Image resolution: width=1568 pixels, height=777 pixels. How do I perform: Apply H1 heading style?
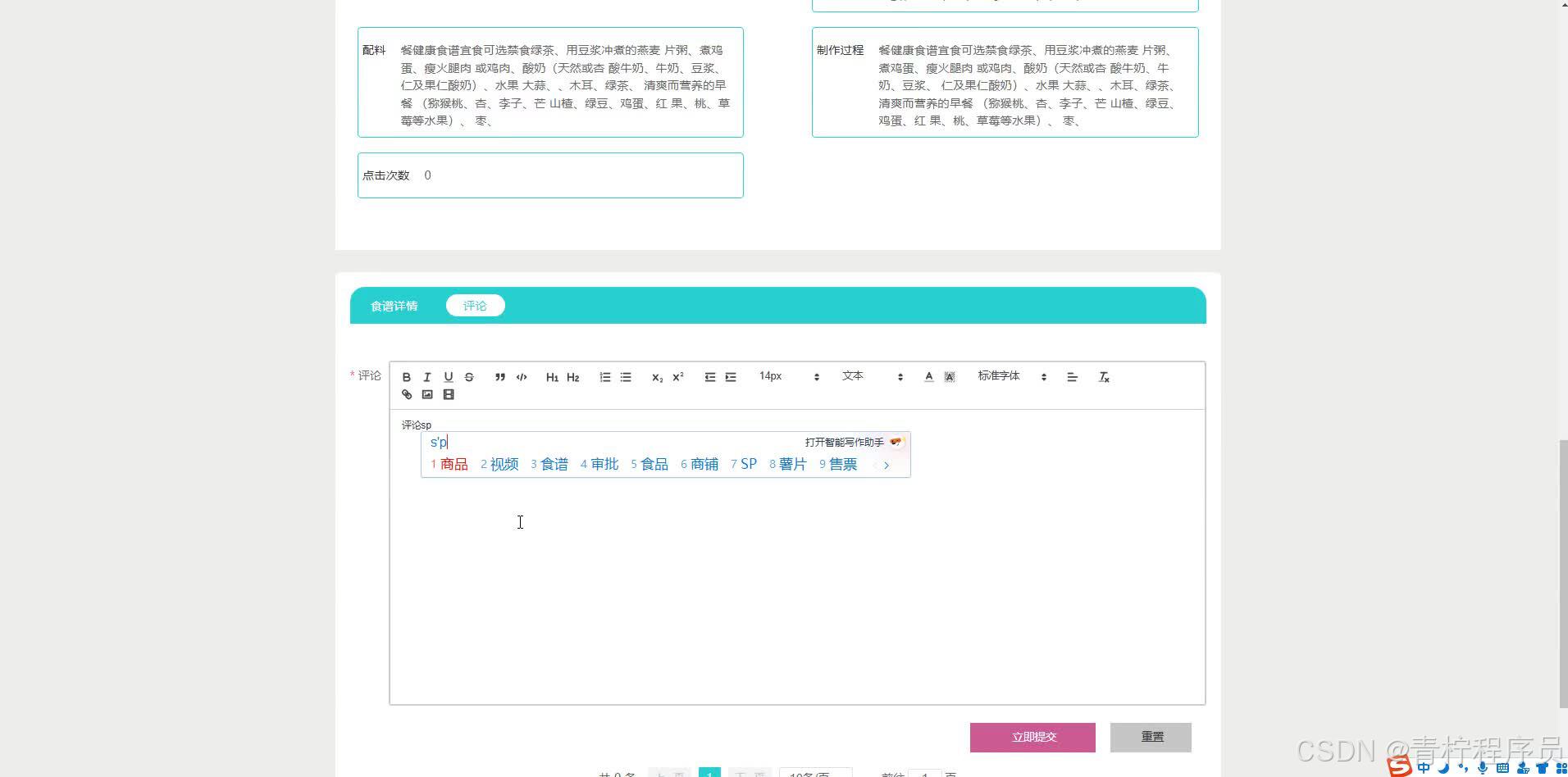click(x=552, y=377)
